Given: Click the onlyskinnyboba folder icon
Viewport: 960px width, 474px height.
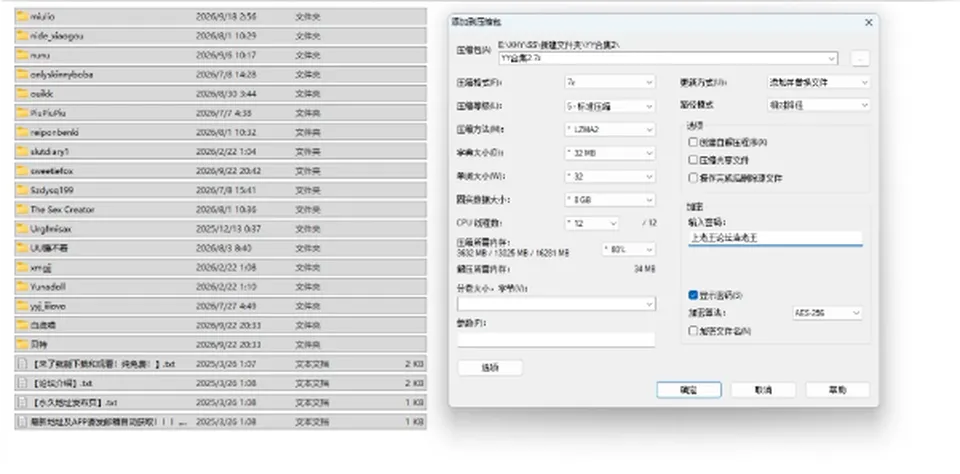Looking at the screenshot, I should click(22, 74).
